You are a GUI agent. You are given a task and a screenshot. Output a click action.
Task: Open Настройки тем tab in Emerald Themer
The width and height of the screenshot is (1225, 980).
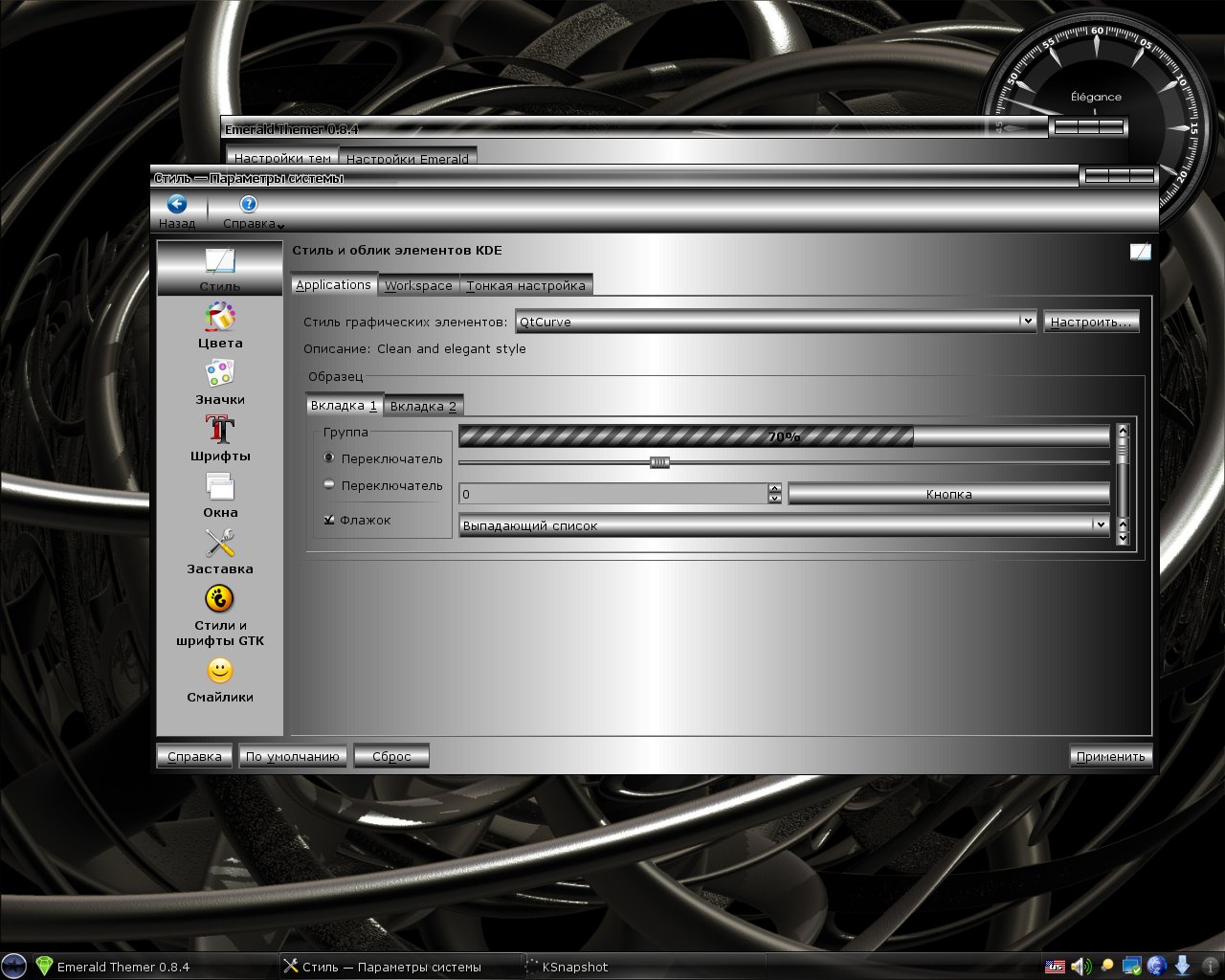[x=282, y=158]
